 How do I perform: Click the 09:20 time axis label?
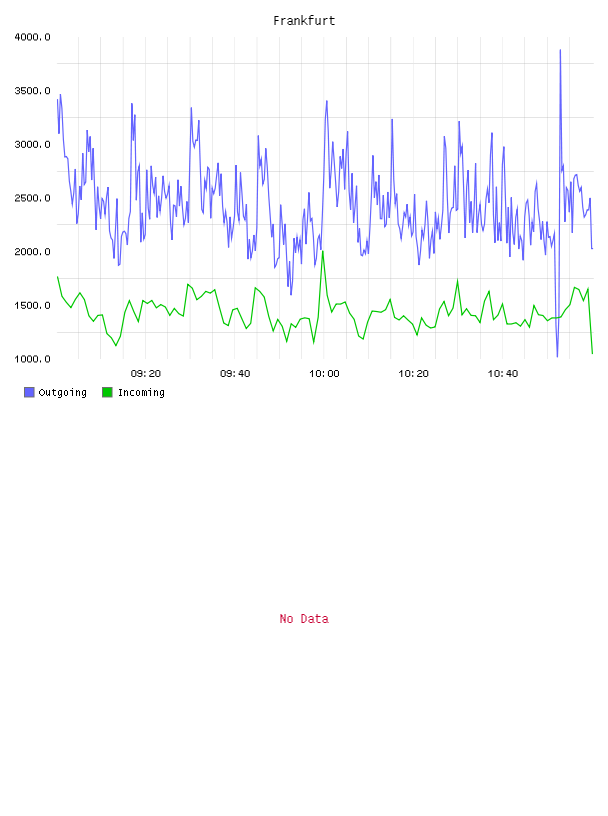146,374
